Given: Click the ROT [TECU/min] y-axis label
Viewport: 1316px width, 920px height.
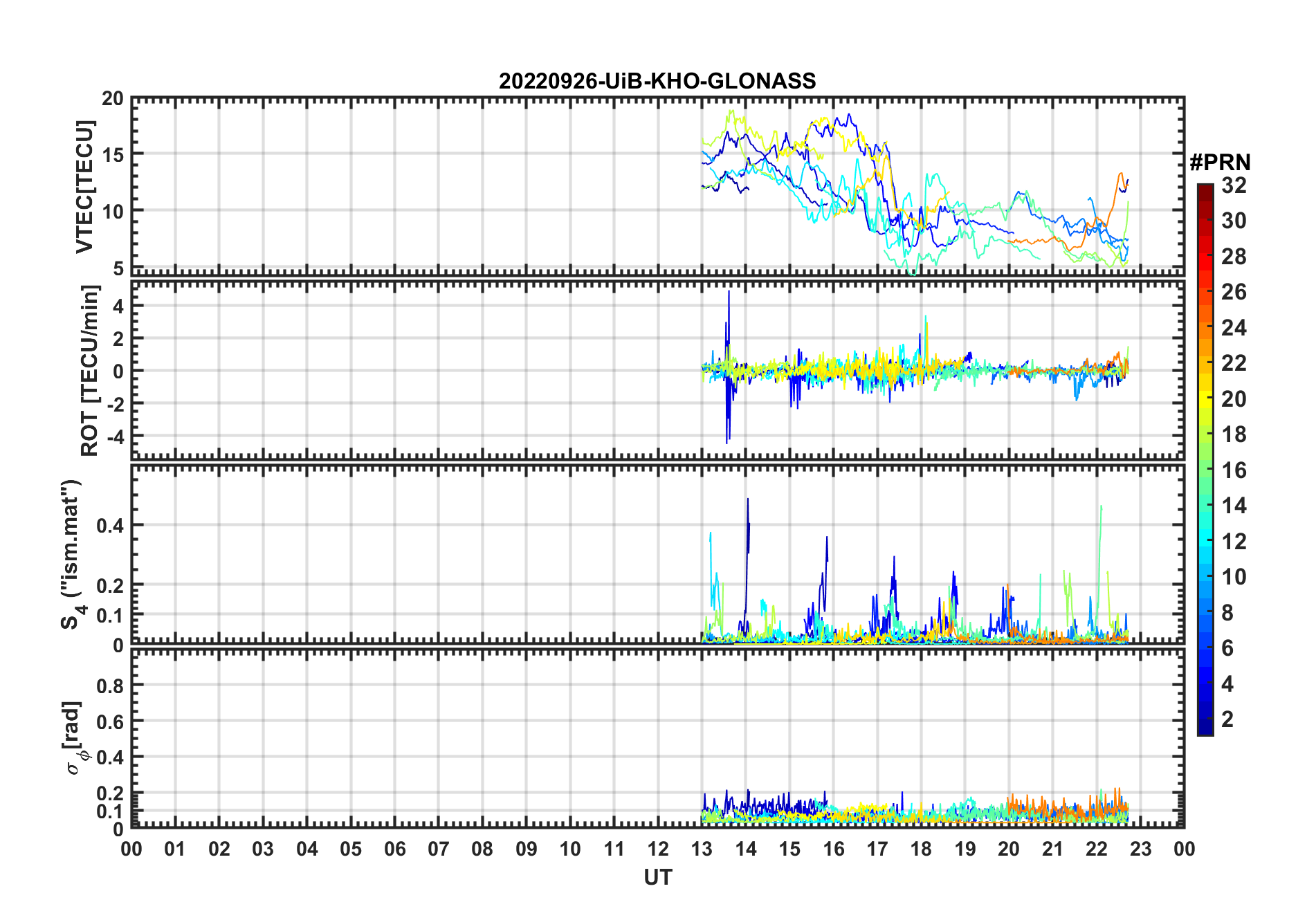Looking at the screenshot, I should pos(90,371).
